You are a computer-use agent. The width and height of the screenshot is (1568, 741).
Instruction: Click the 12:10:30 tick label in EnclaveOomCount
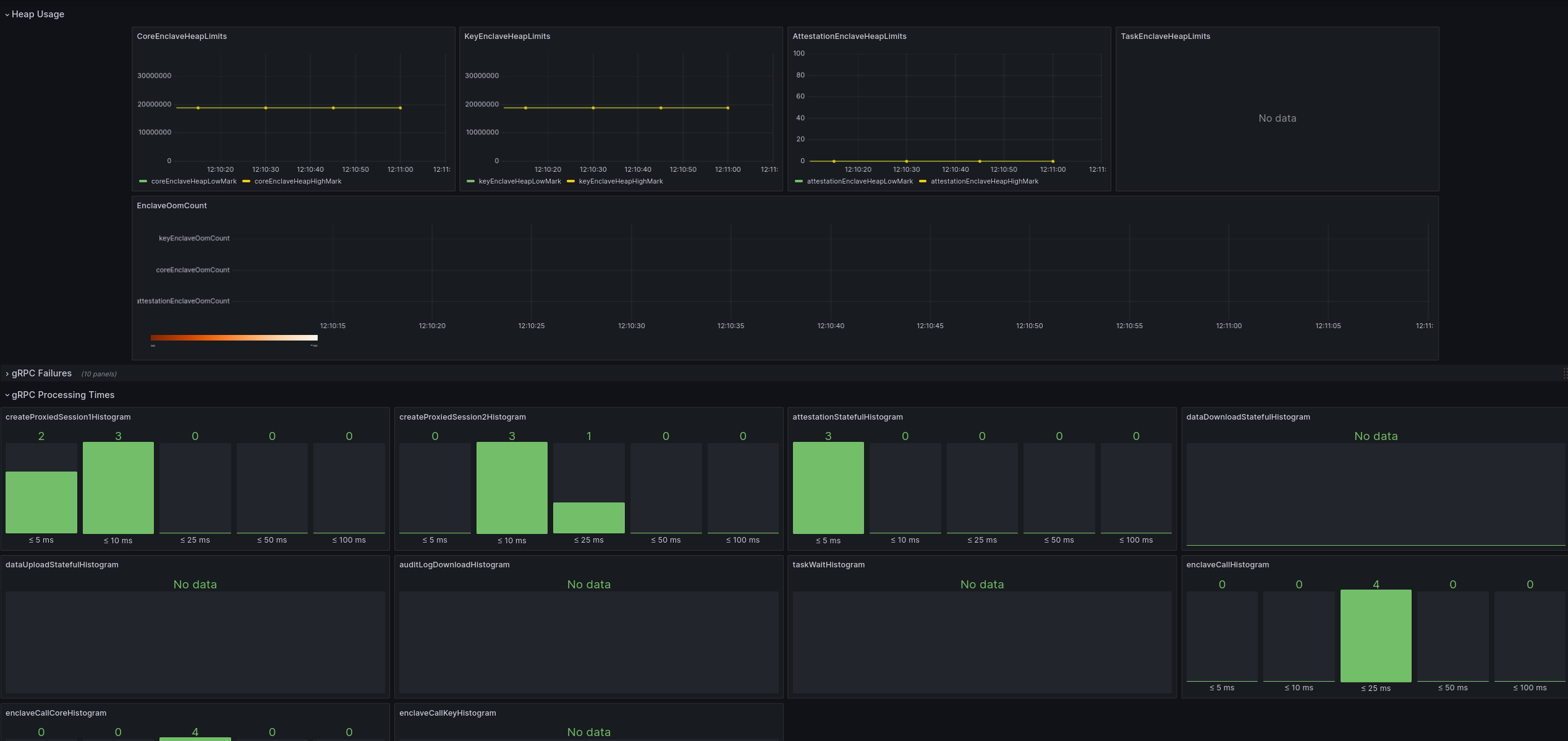pos(632,326)
